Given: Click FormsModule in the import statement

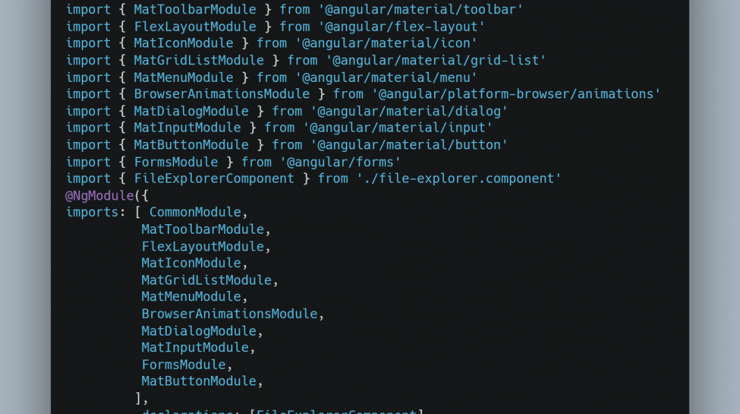Looking at the screenshot, I should 176,162.
